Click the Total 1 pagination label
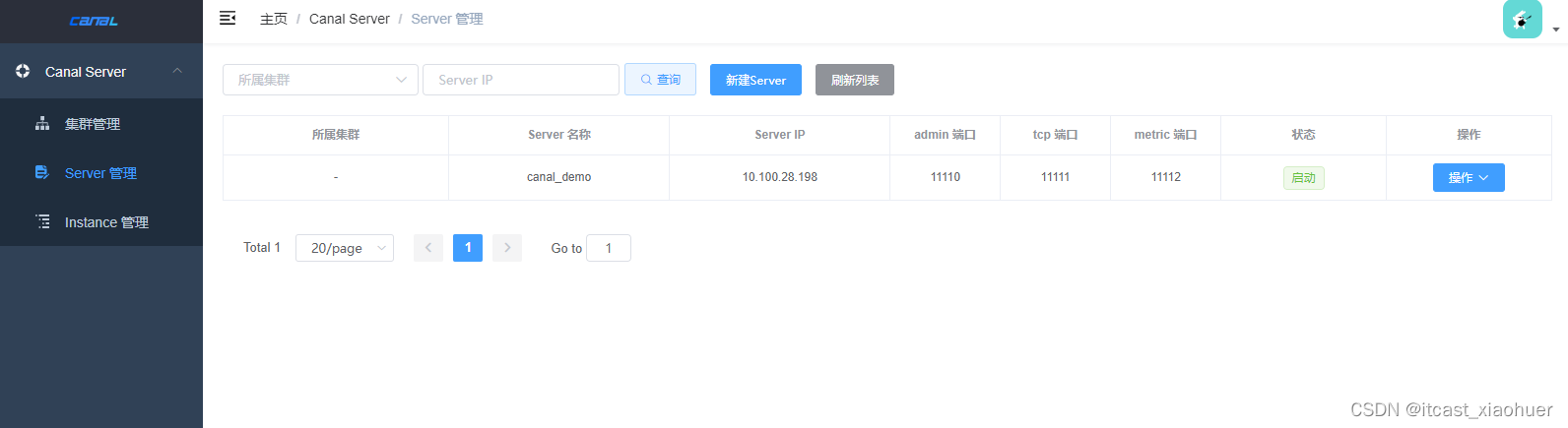The height and width of the screenshot is (428, 1568). click(x=262, y=248)
